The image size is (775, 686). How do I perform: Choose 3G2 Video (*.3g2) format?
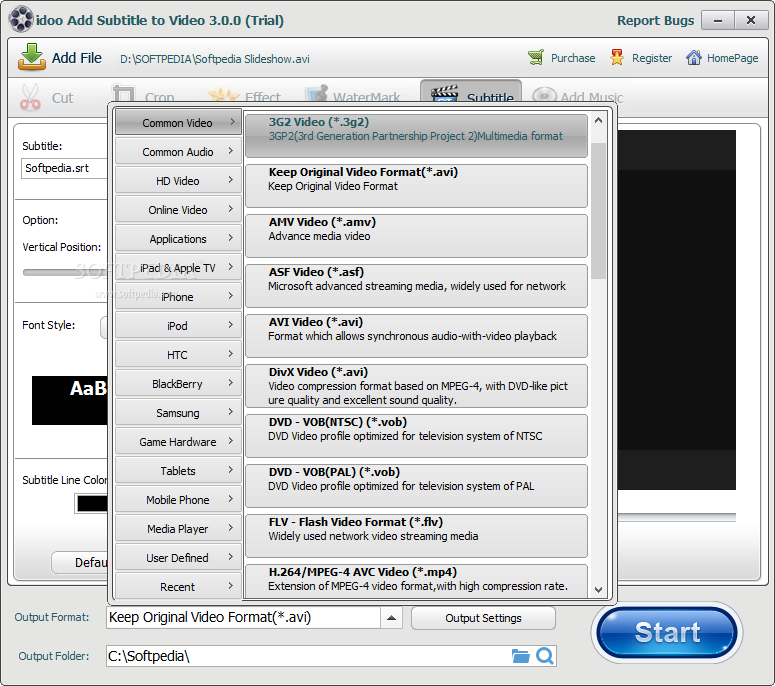click(x=417, y=136)
